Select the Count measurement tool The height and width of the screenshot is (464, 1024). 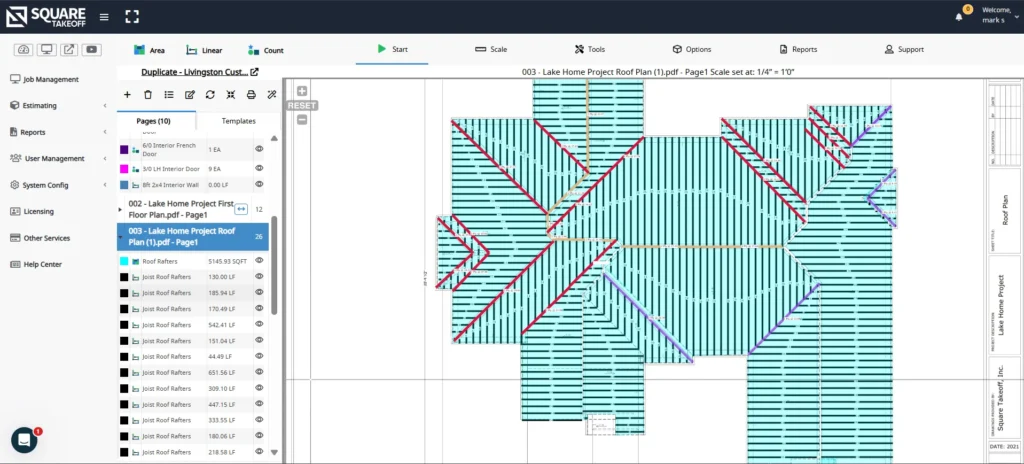(x=266, y=50)
